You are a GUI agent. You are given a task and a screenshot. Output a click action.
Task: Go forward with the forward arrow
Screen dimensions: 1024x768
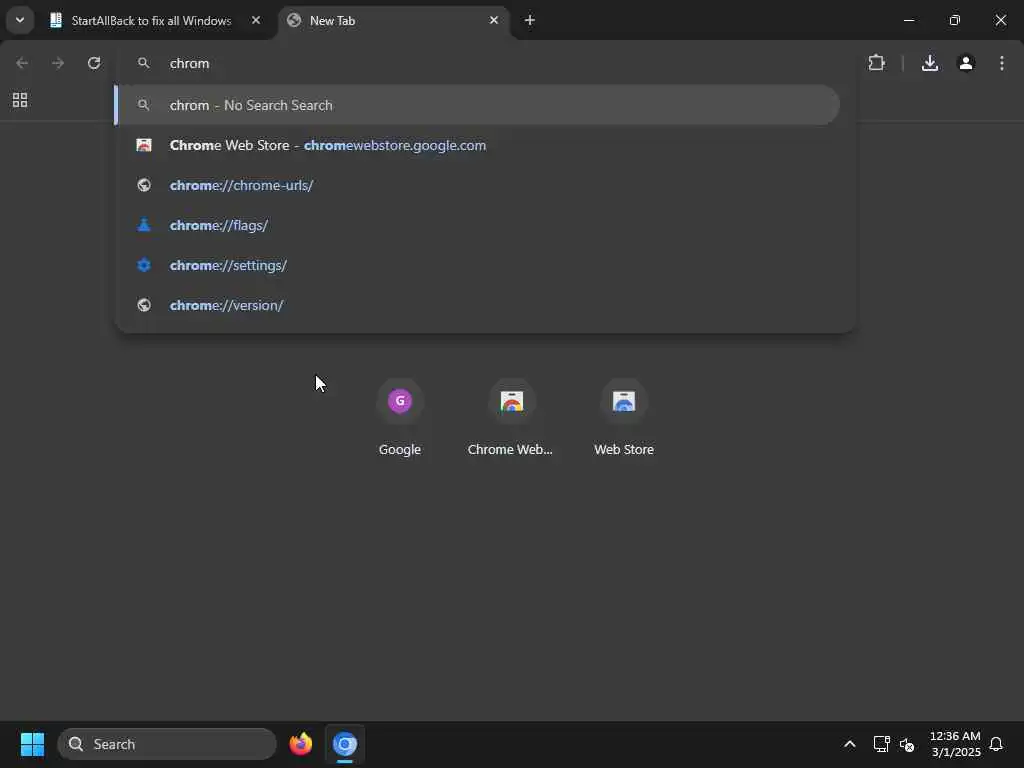pyautogui.click(x=58, y=63)
